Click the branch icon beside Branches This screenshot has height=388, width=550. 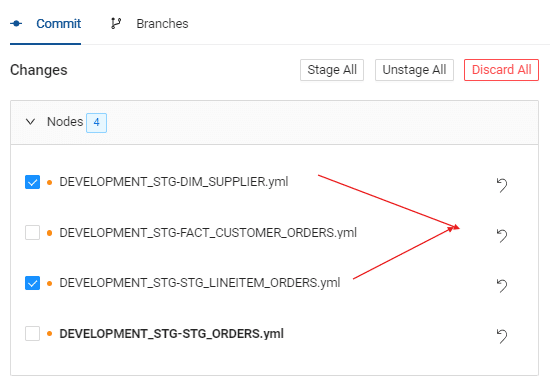coord(116,24)
